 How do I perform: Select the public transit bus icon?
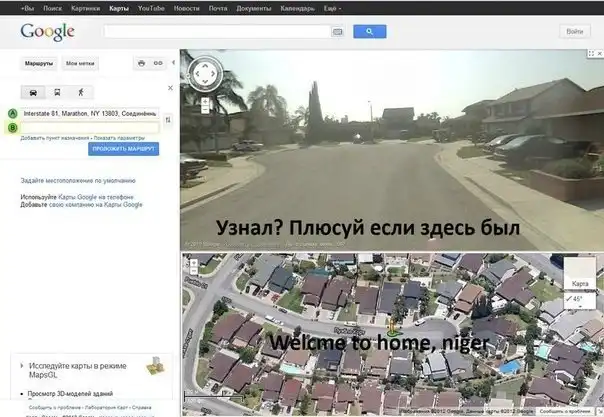point(58,92)
